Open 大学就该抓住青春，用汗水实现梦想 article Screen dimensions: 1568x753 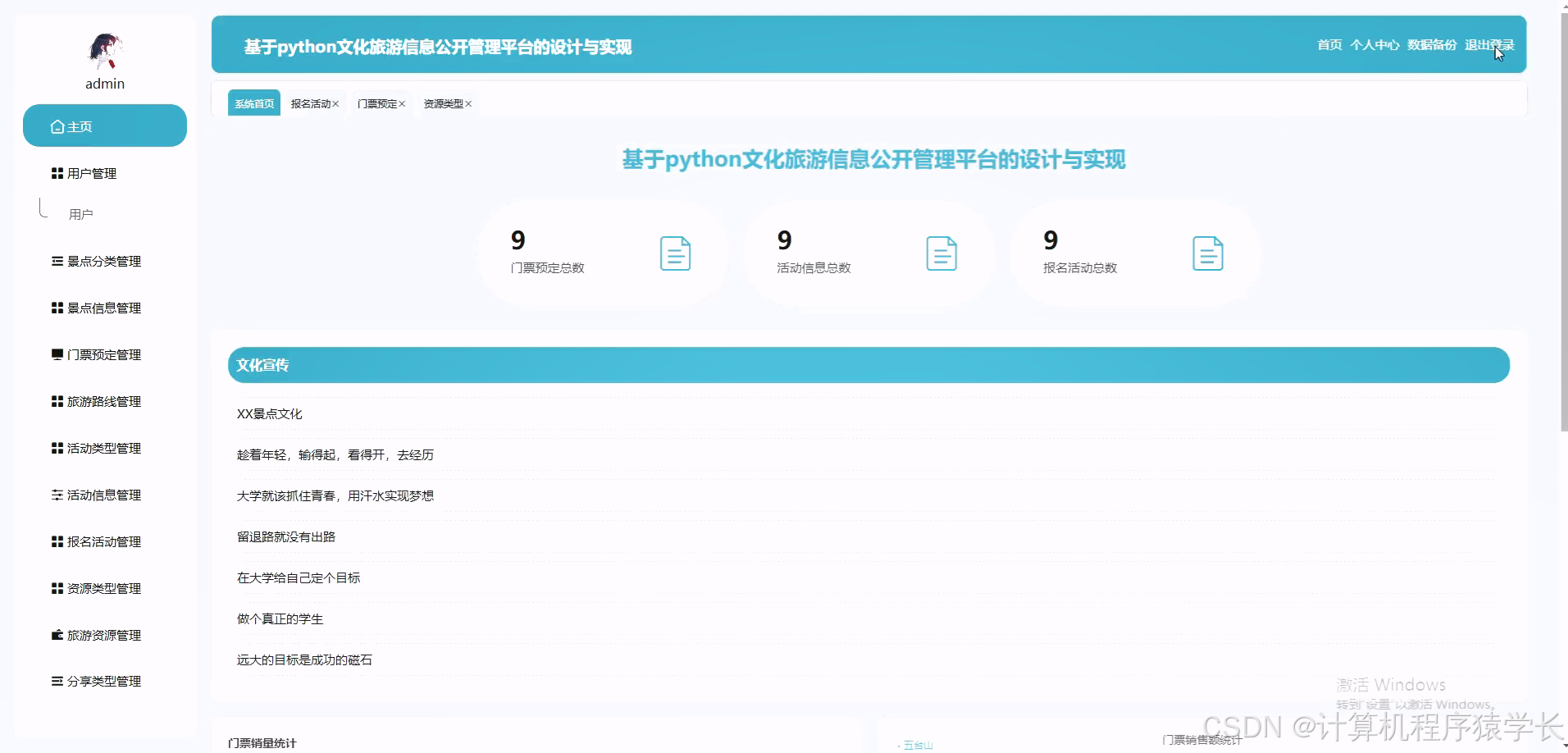click(x=335, y=495)
